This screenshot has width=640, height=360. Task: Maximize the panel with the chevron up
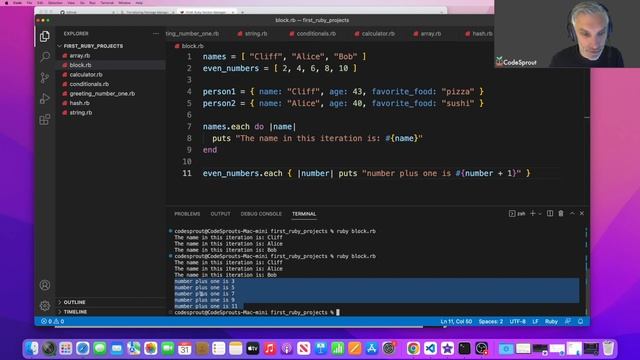(572, 213)
